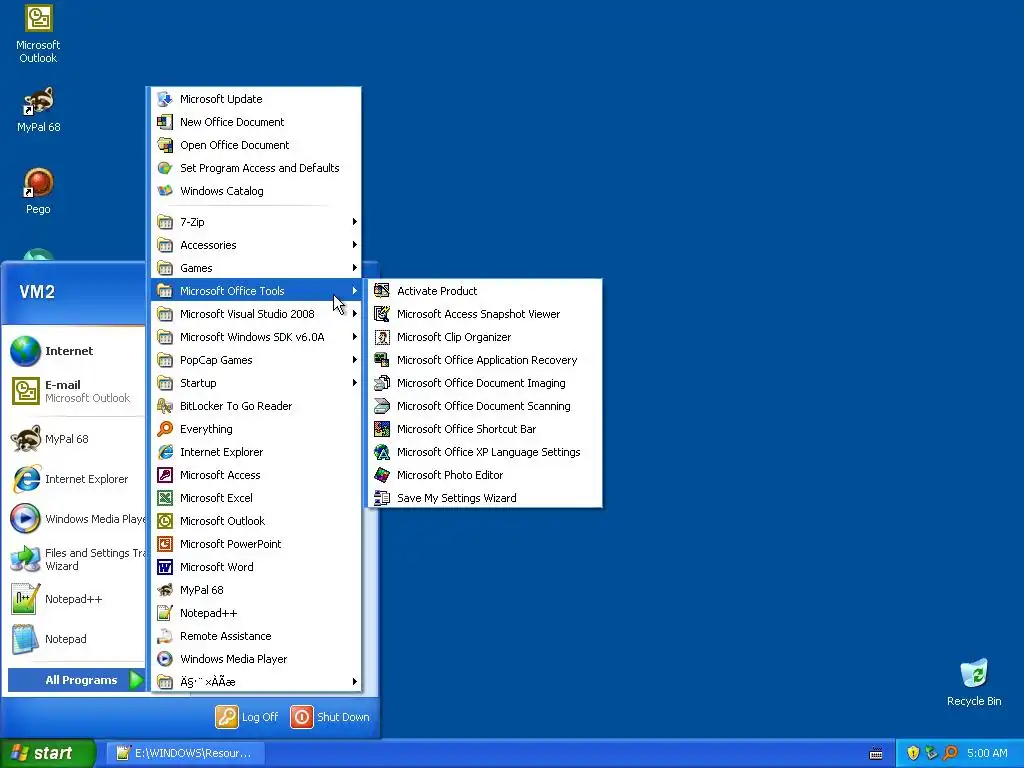This screenshot has height=768, width=1024.
Task: Select Internet in pinned start menu
Action: [75, 351]
